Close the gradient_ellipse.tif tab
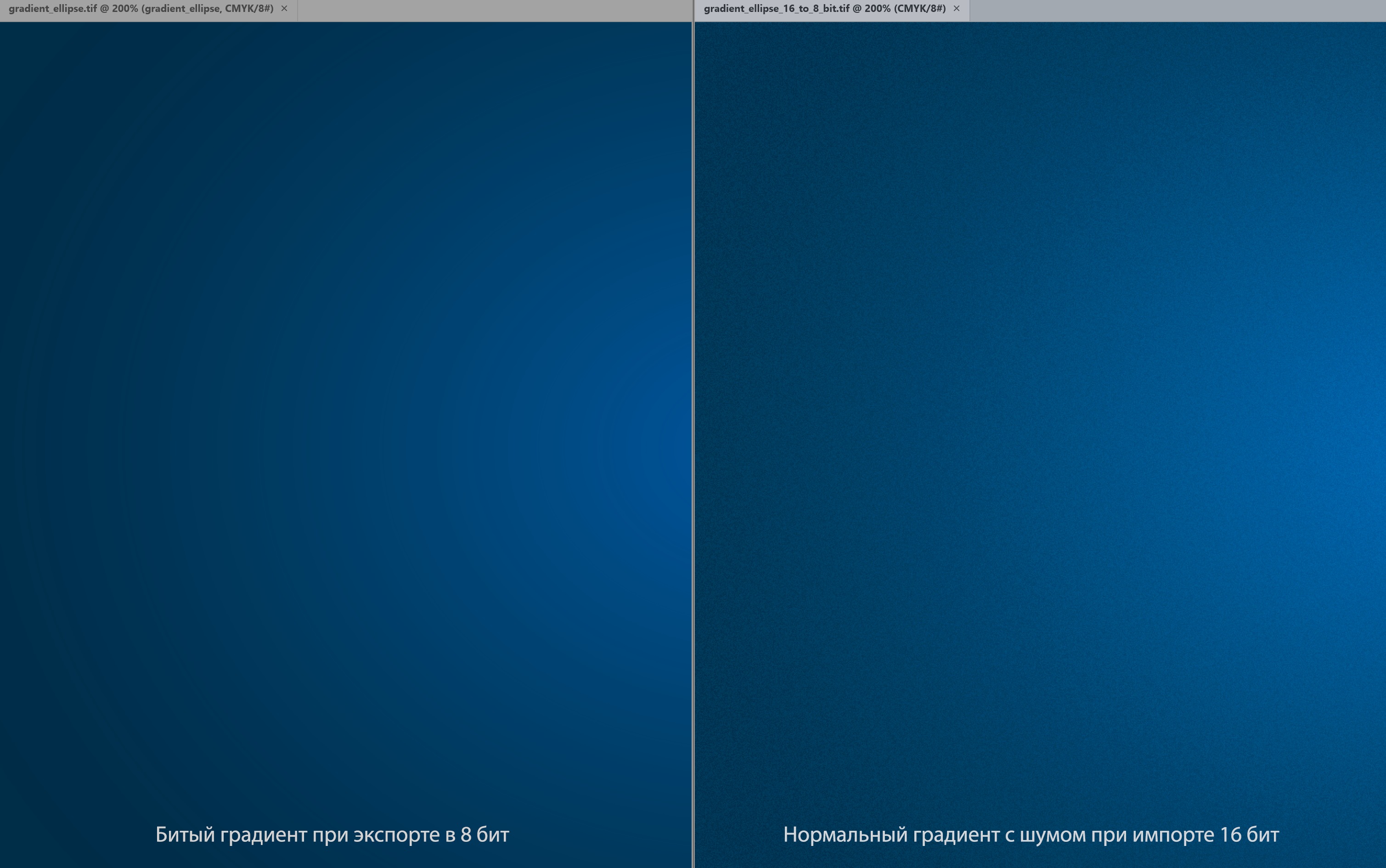The image size is (1386, 868). 284,9
